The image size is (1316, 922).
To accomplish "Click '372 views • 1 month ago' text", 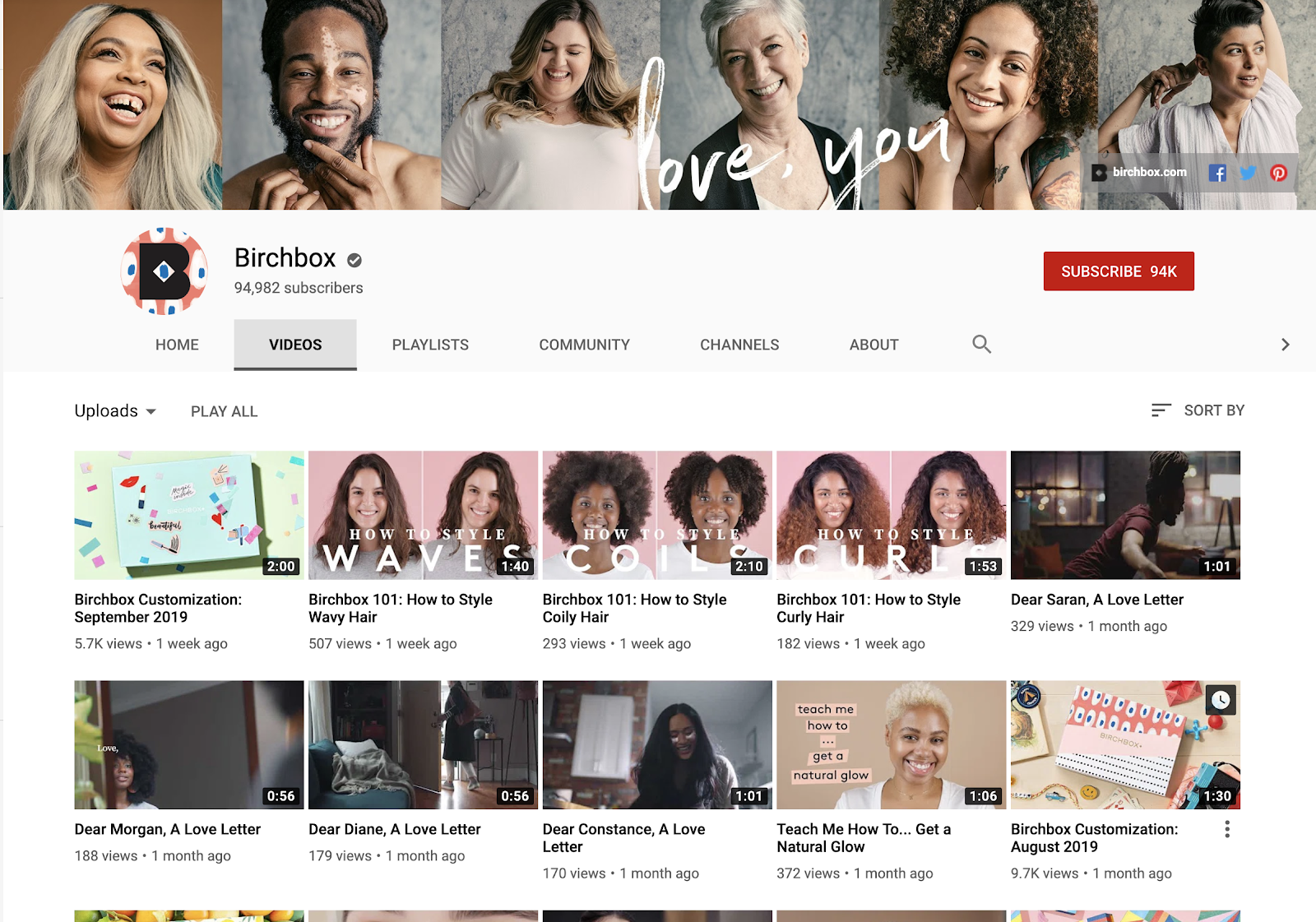I will point(855,873).
